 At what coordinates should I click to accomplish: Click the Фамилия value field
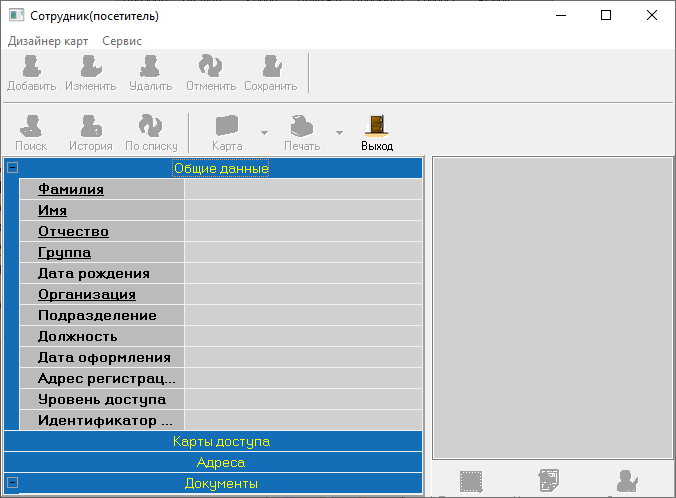(x=303, y=189)
